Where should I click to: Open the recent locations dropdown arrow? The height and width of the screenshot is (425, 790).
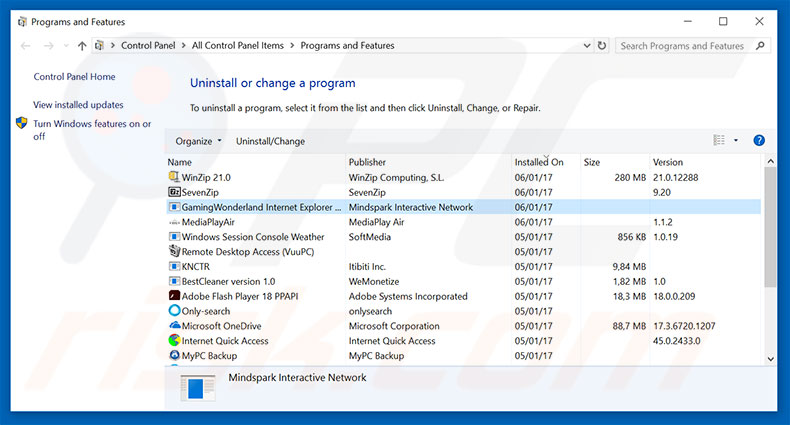tap(66, 46)
